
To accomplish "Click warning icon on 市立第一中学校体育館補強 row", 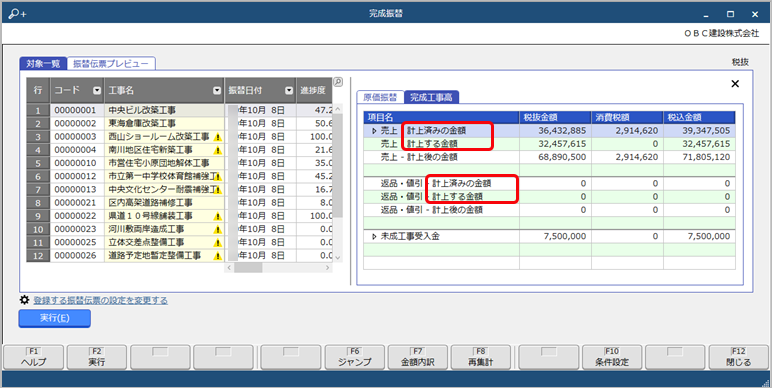I will (218, 177).
